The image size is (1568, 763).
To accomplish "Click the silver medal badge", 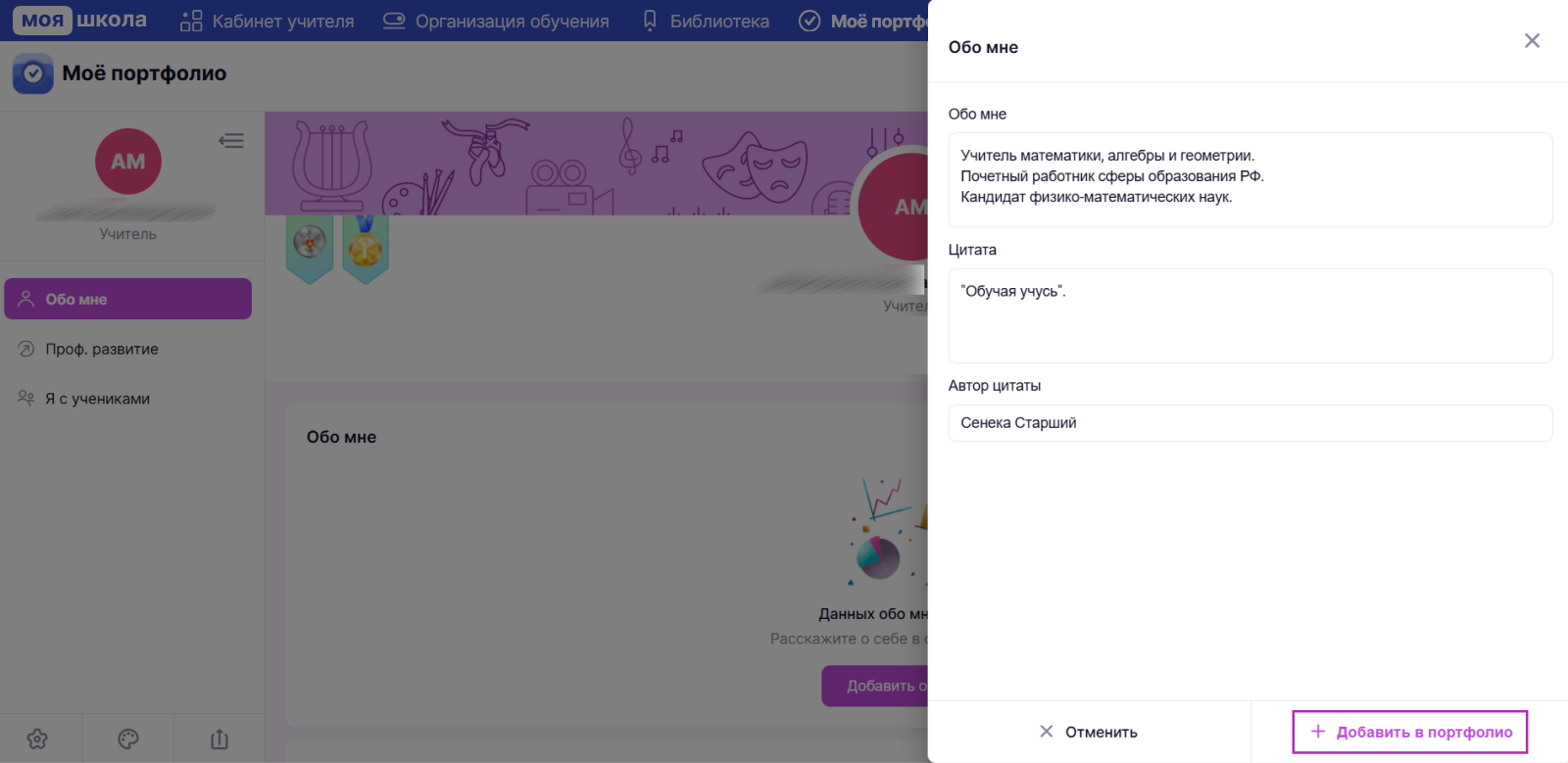I will (x=310, y=249).
